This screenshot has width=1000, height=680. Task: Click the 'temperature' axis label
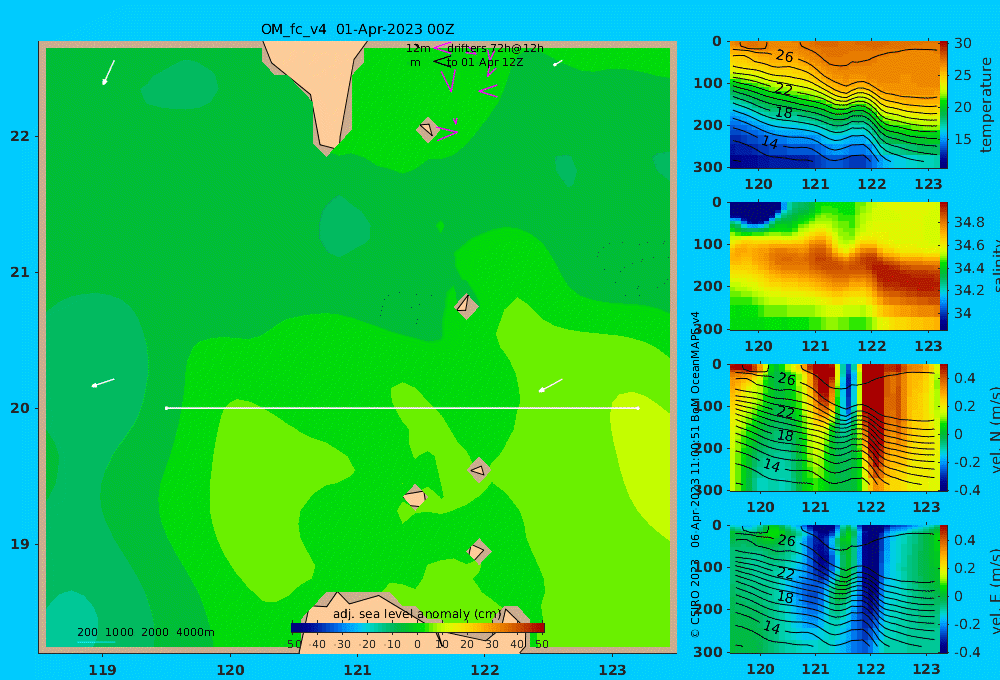tap(986, 105)
